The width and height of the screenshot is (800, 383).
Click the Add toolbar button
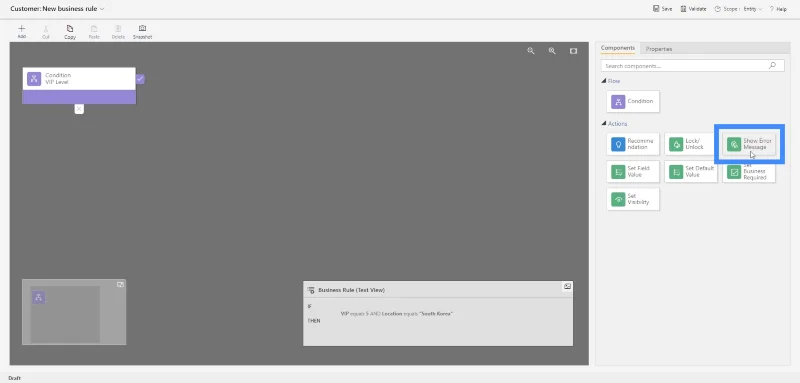[x=21, y=32]
